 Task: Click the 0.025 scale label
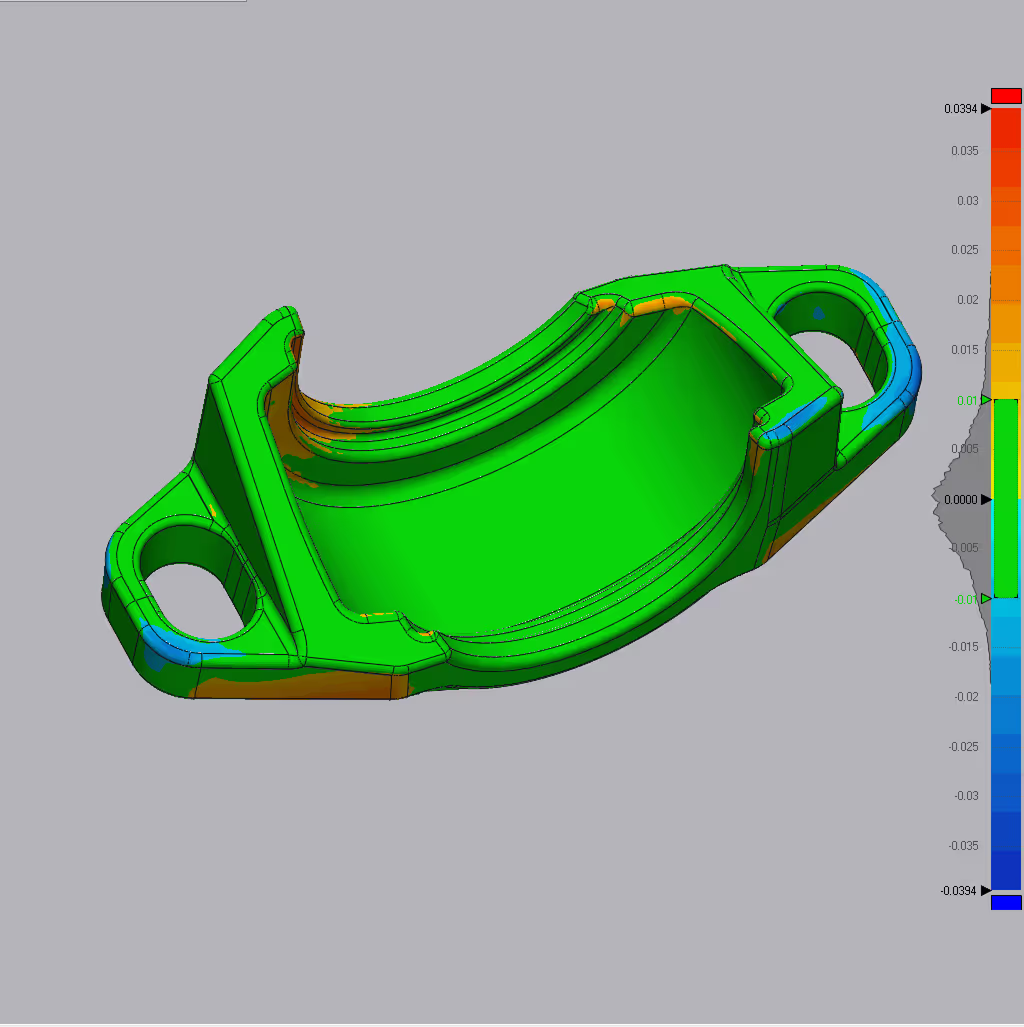pos(964,250)
